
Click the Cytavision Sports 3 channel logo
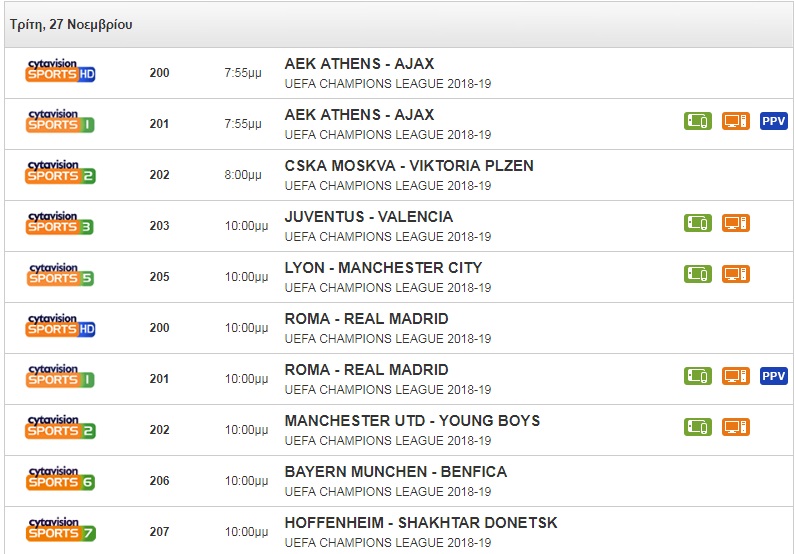[60, 224]
